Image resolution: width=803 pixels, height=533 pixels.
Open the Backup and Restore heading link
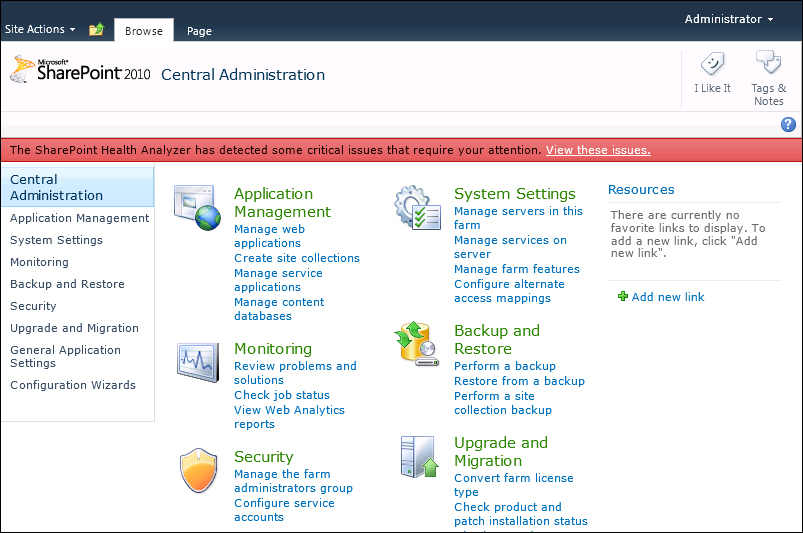tap(497, 339)
